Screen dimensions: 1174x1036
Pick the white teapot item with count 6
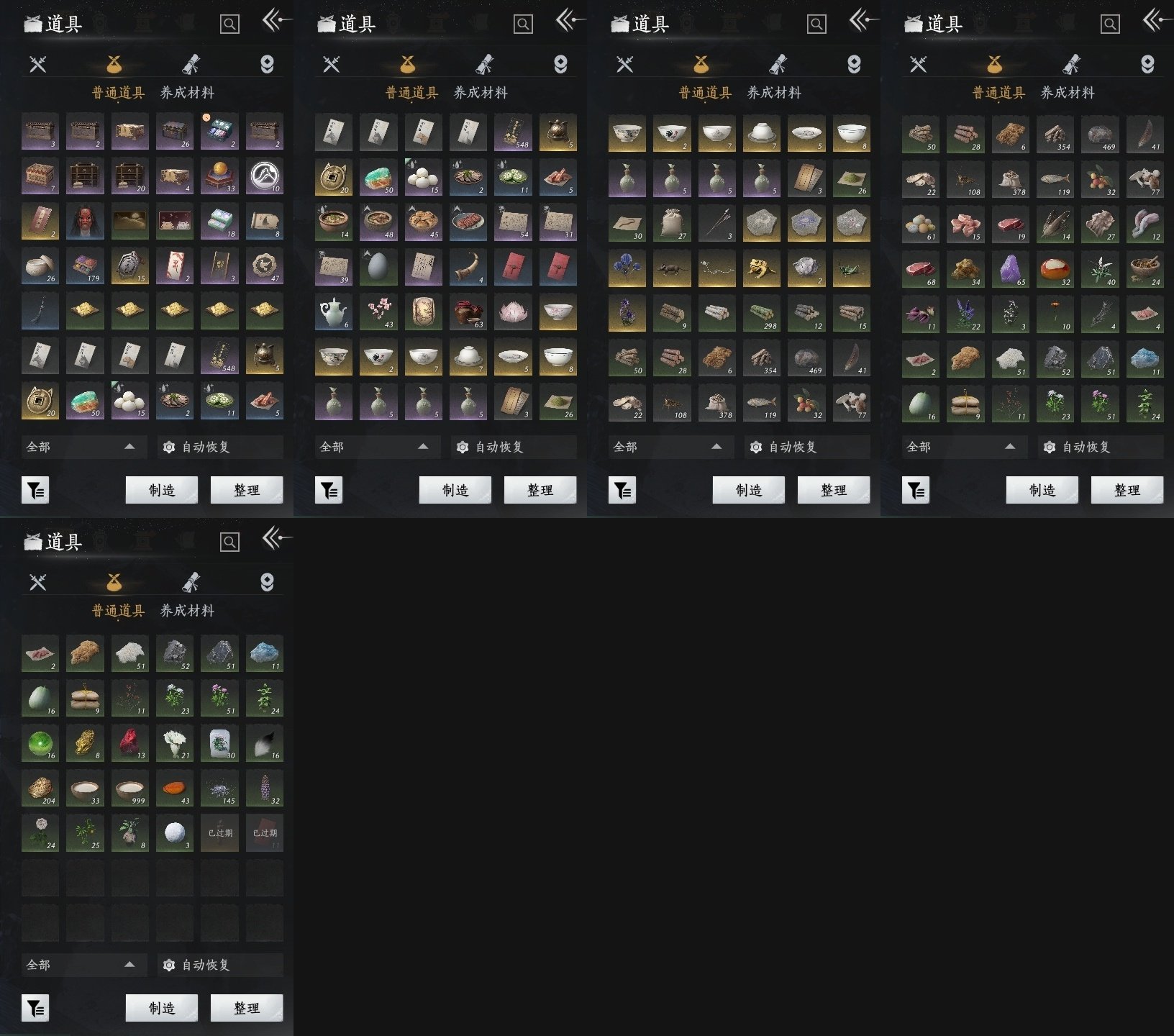[333, 312]
